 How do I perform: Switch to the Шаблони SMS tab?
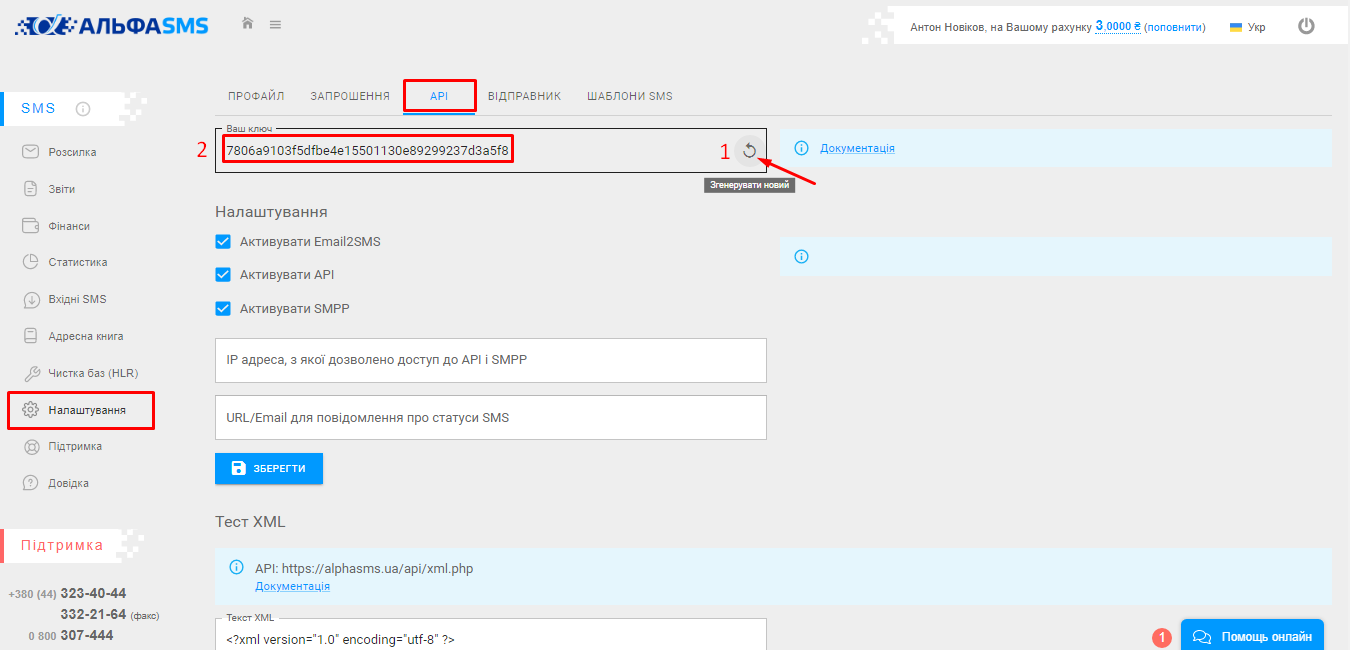(629, 96)
